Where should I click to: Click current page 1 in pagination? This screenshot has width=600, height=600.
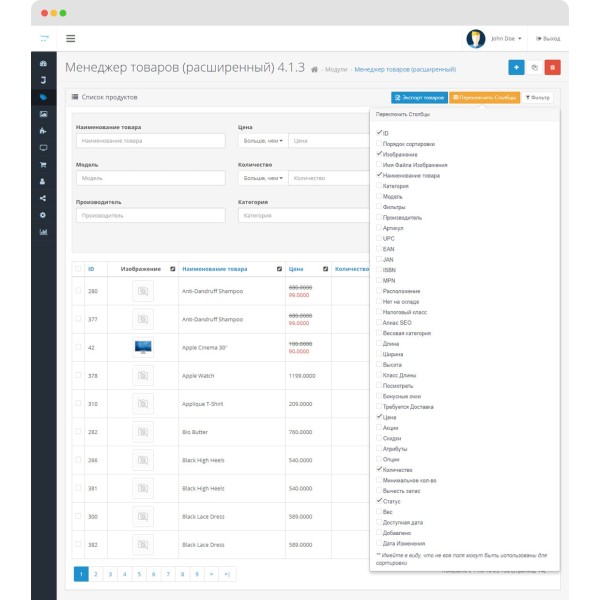click(81, 574)
